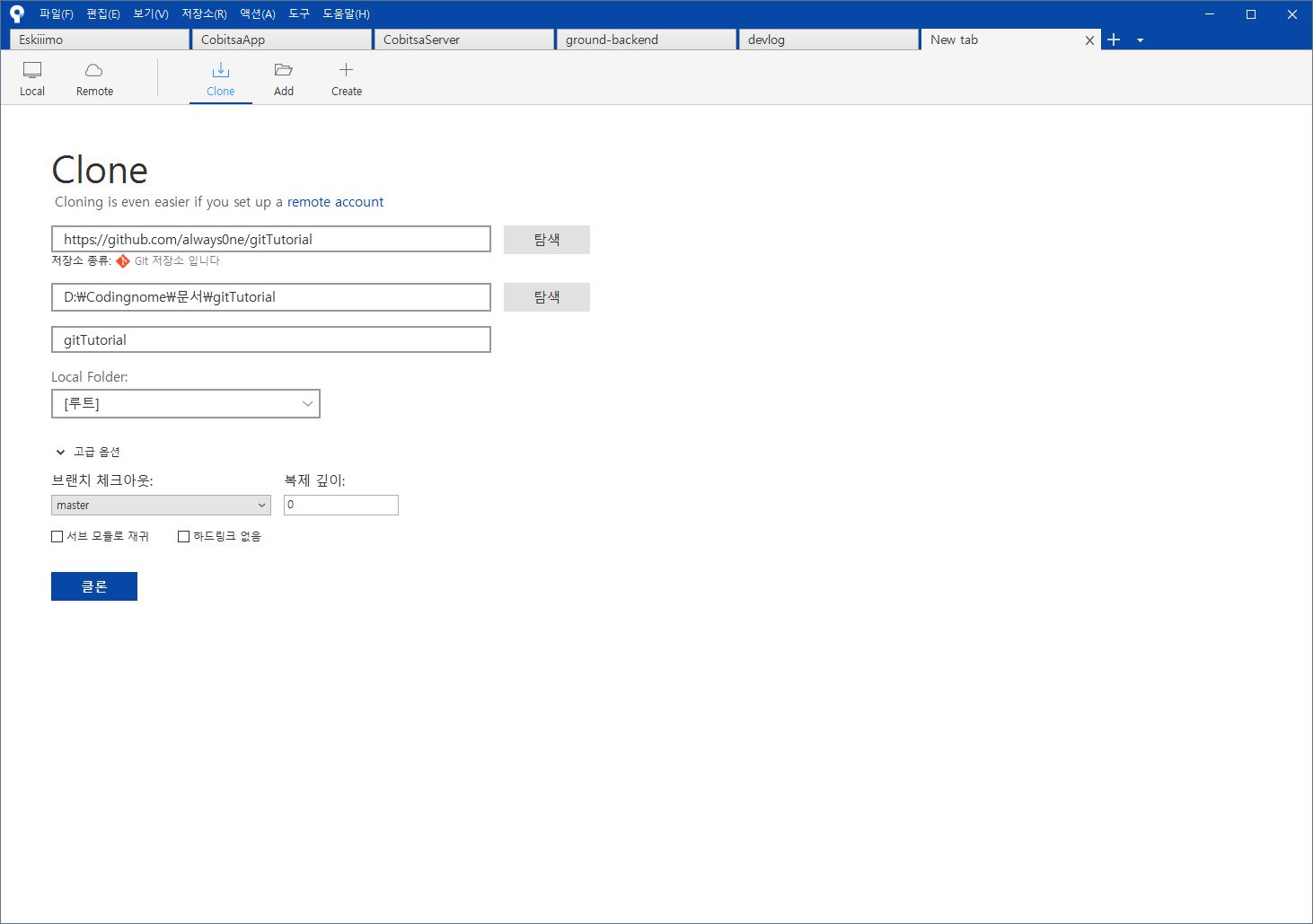Screen dimensions: 1313x924
Task: Click the 클론 button
Action: tap(94, 586)
